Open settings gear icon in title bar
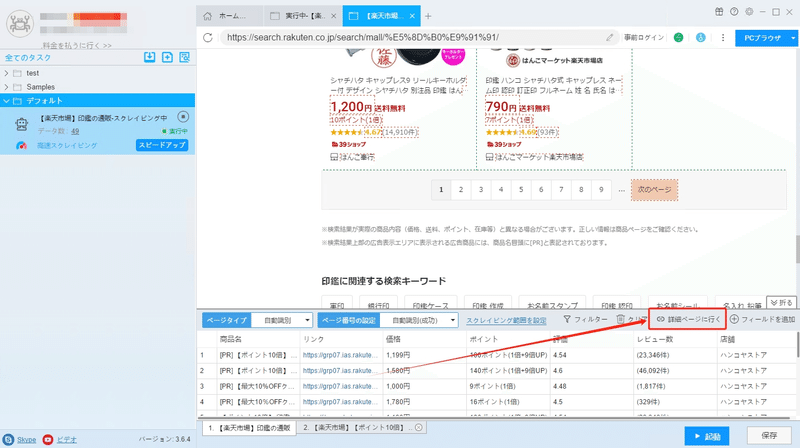Screen dimensions: 800x448 click(749, 12)
